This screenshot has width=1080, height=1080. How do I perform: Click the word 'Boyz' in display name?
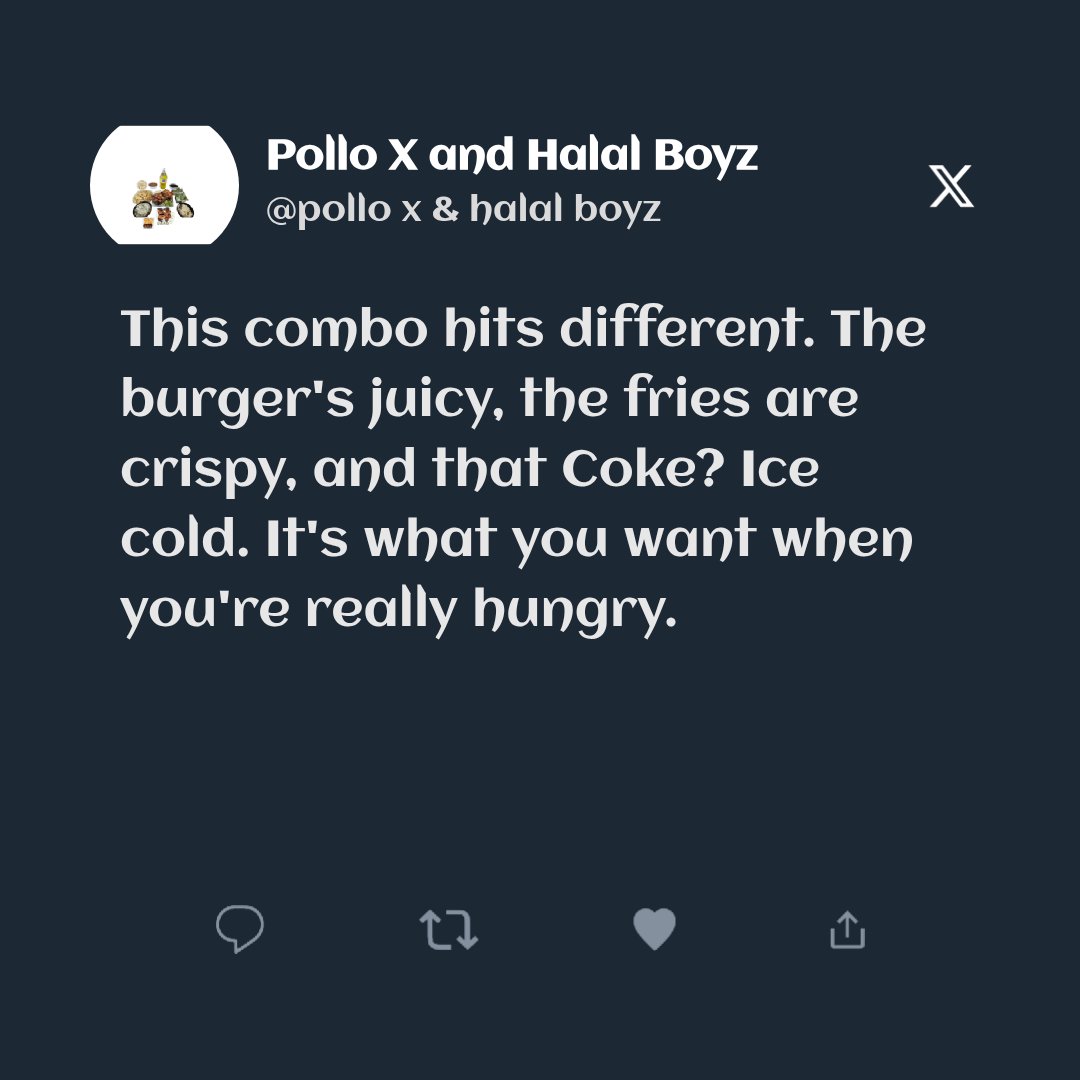705,156
